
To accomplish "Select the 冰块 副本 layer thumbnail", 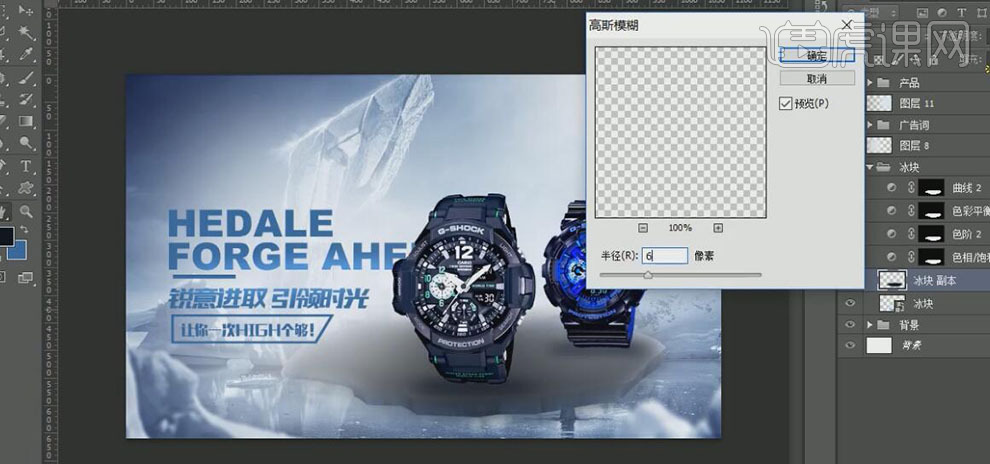I will click(893, 280).
